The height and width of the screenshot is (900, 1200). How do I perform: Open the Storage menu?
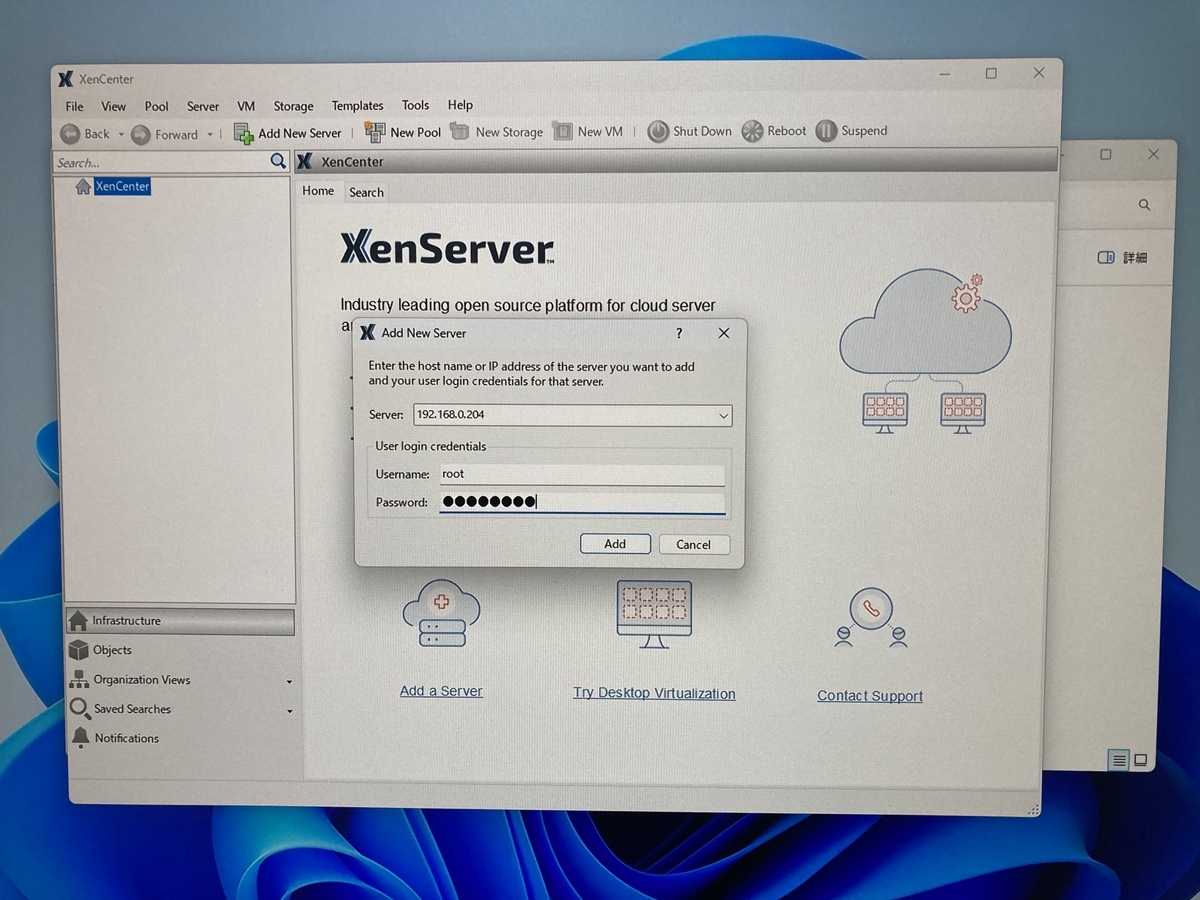(293, 106)
